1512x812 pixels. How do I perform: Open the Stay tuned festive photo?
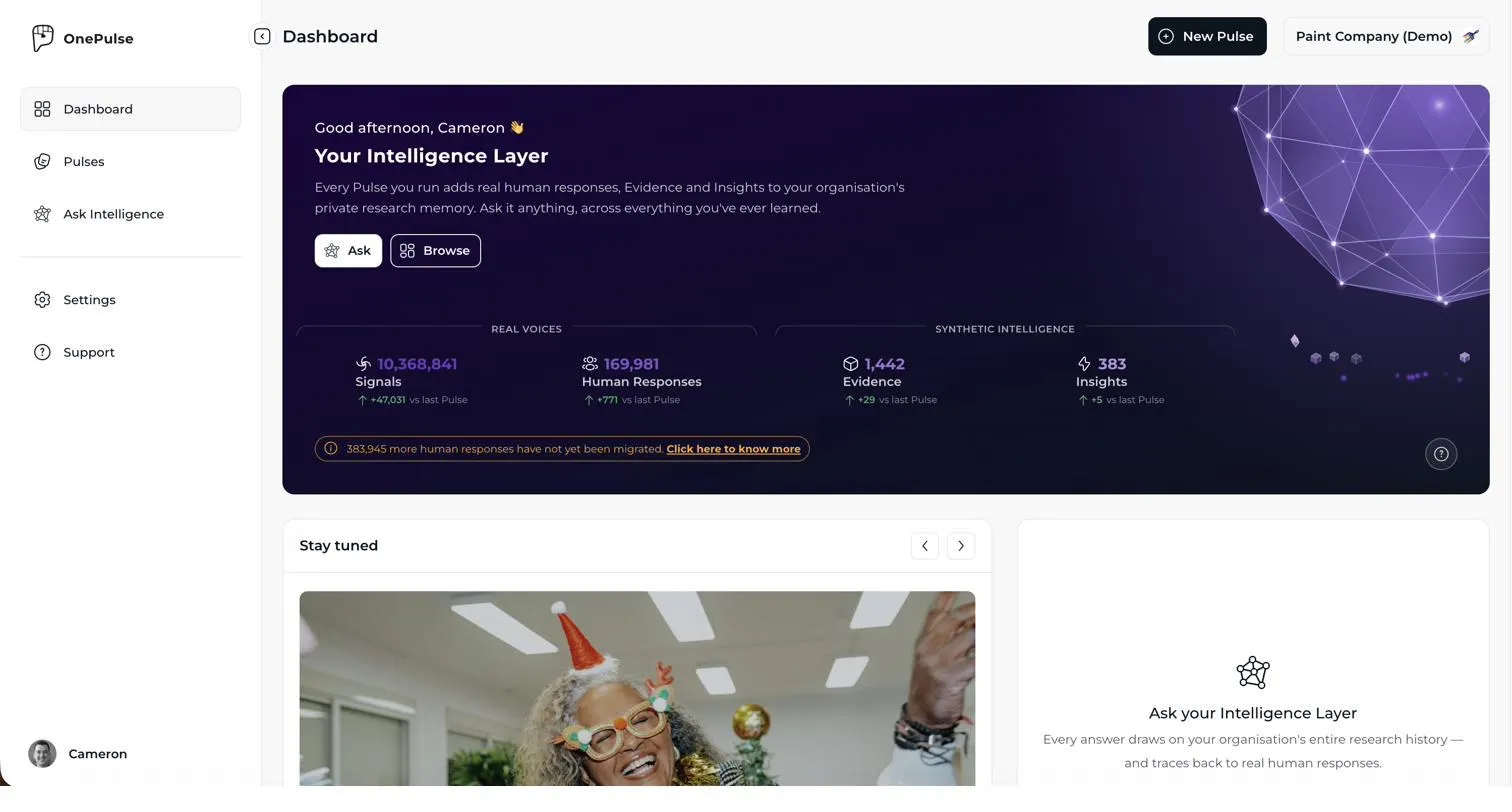[x=637, y=689]
